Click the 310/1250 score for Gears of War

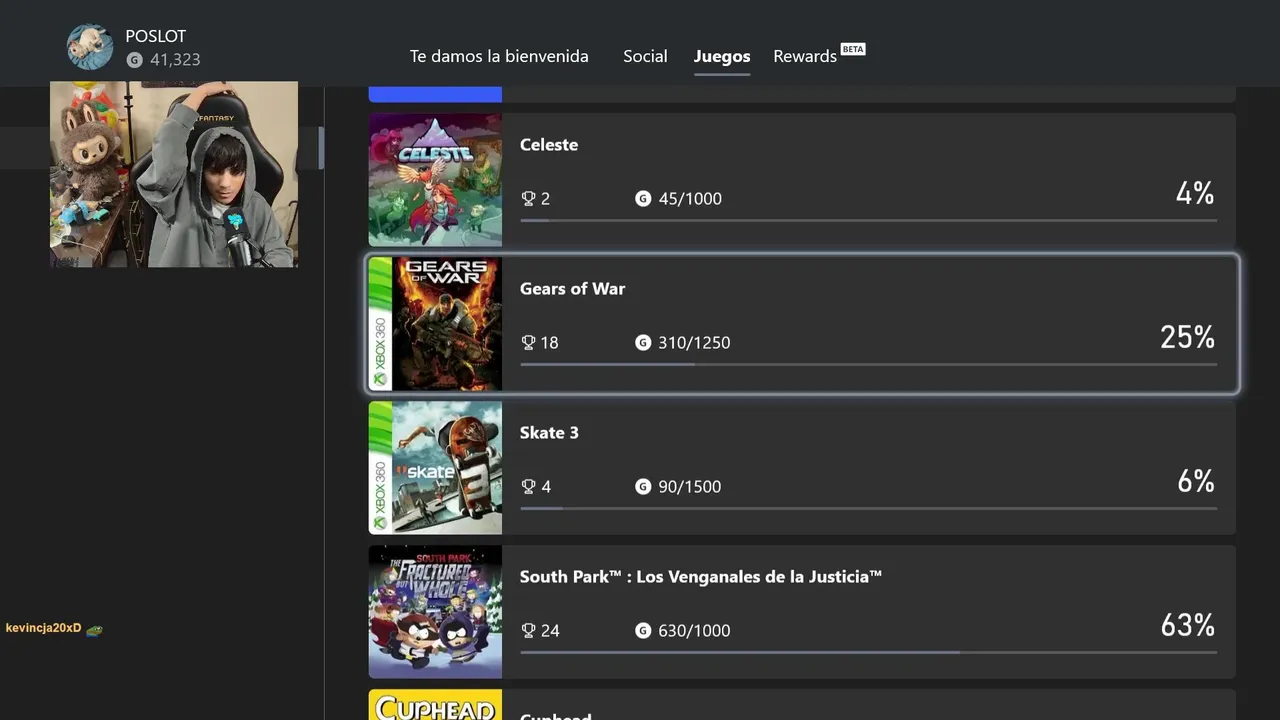click(694, 342)
